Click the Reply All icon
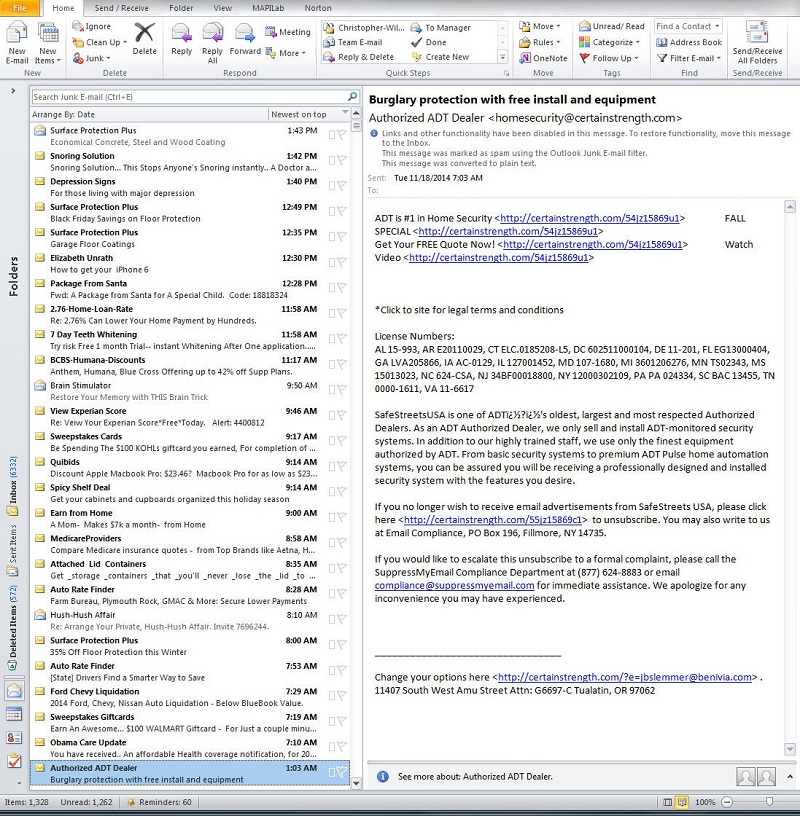800x816 pixels. coord(212,33)
